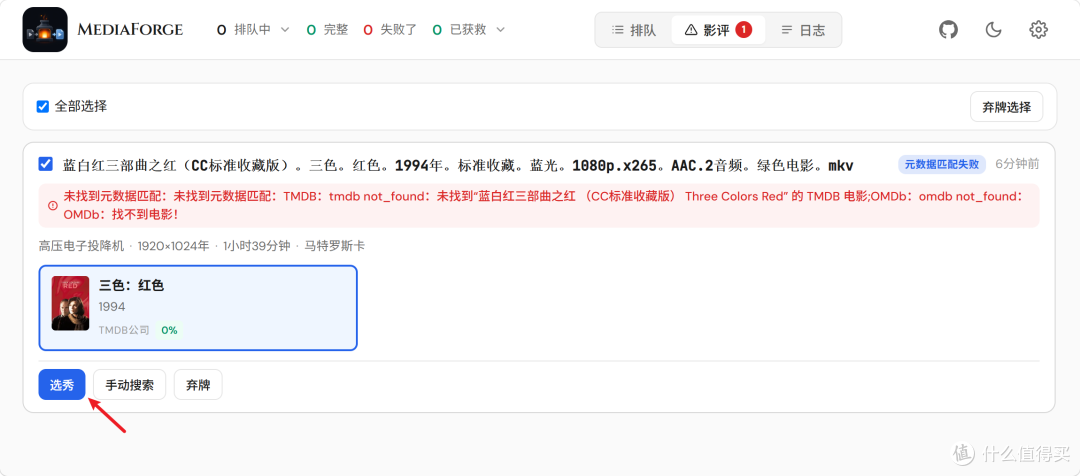Click the MediaForge logo icon
Viewport: 1080px width, 476px height.
pos(45,30)
